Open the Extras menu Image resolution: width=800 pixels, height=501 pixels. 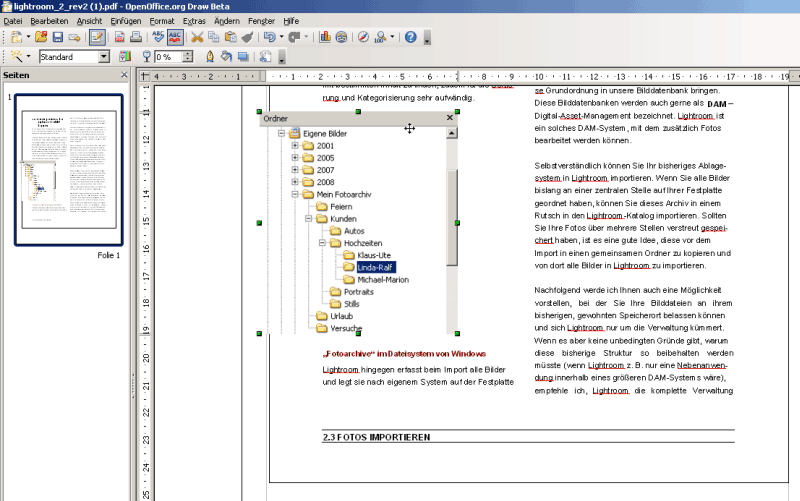[x=195, y=20]
